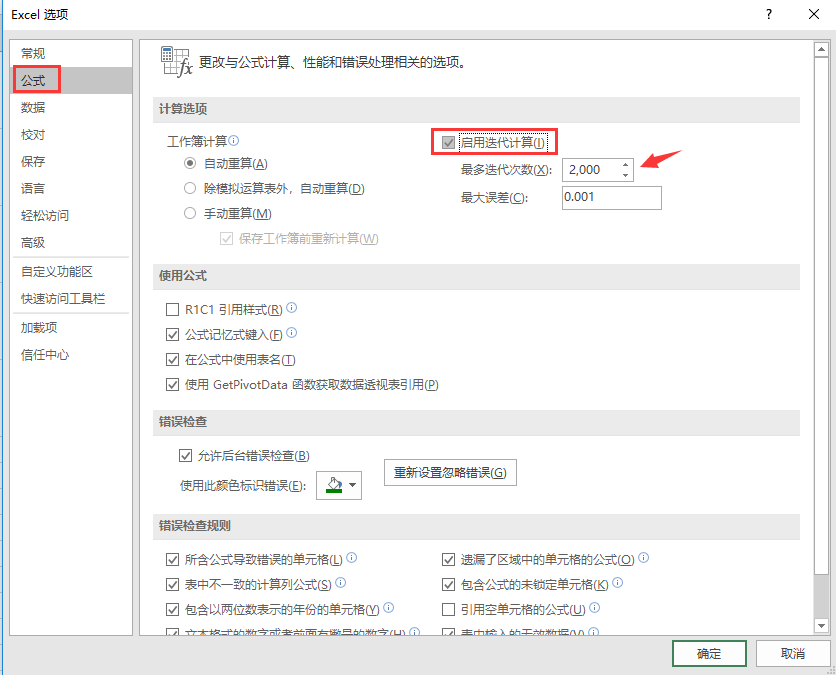Click the scrollbar down arrow

(821, 625)
